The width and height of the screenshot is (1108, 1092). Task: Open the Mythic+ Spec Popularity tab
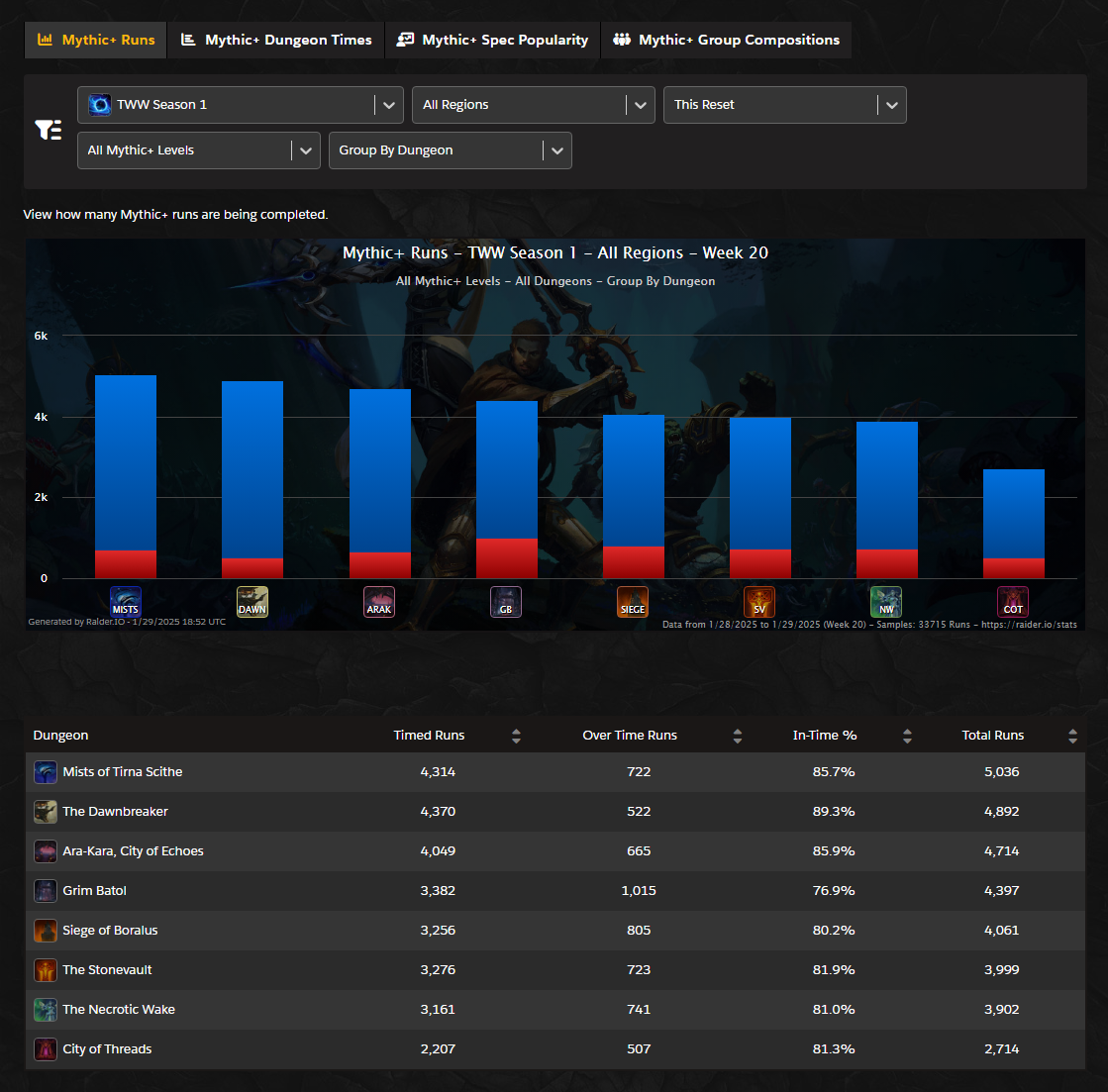tap(492, 41)
